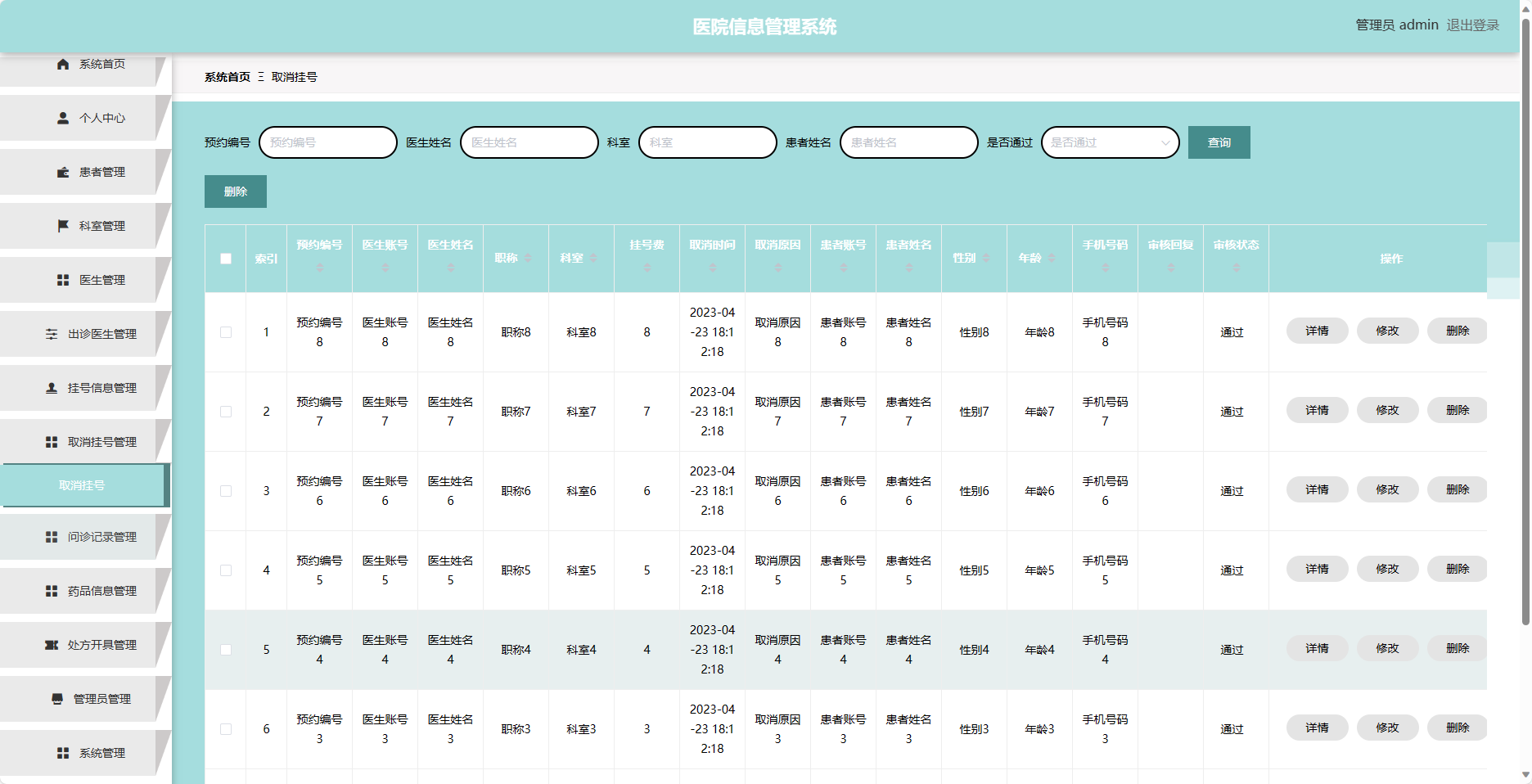
Task: Open 问诊记录管理 menu label
Action: (x=102, y=537)
